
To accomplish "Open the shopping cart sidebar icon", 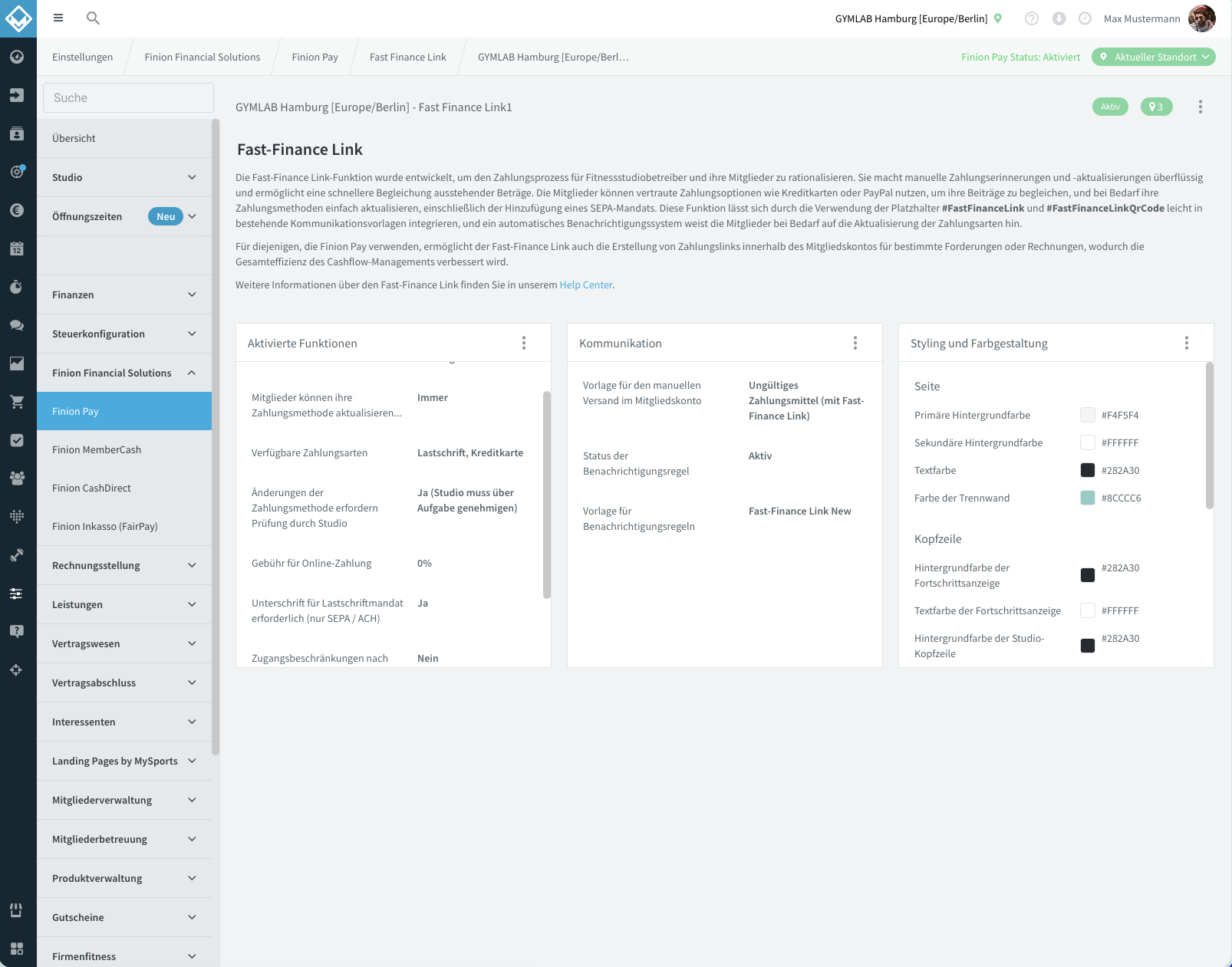I will pyautogui.click(x=17, y=402).
